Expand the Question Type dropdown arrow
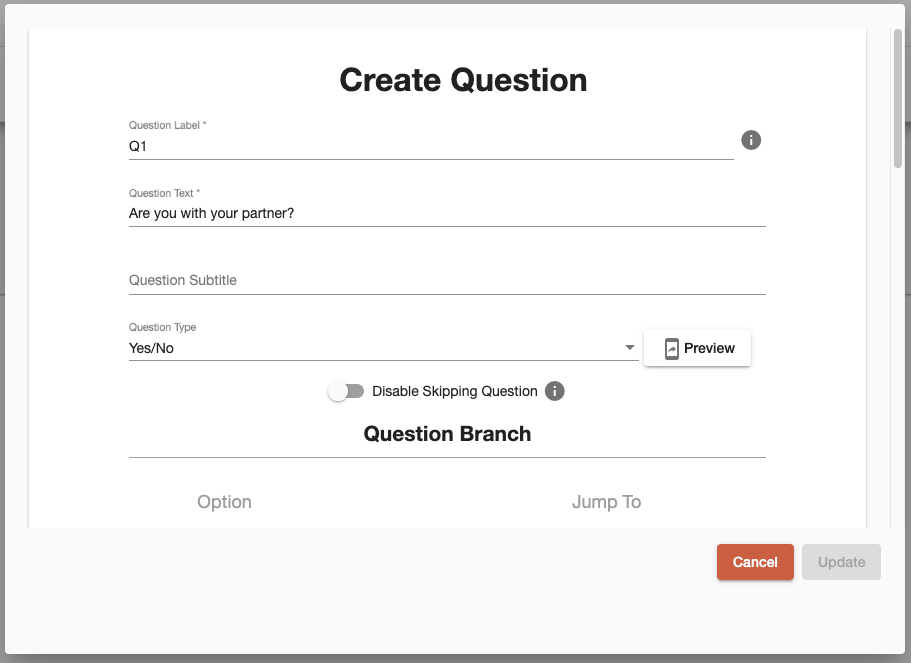Screen dimensions: 911x663 tap(629, 347)
